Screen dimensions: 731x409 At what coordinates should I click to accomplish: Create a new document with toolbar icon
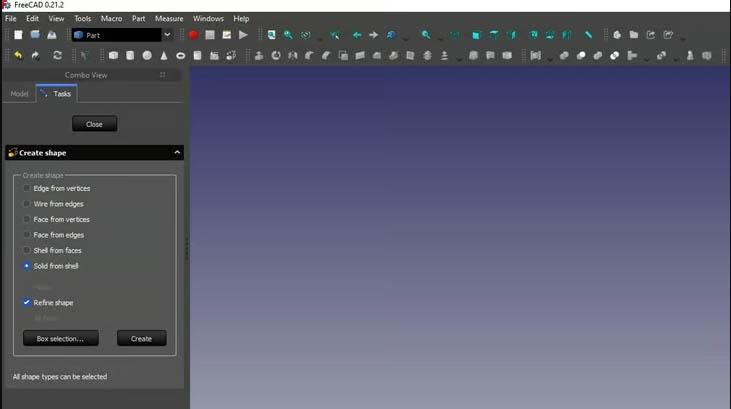(x=18, y=35)
